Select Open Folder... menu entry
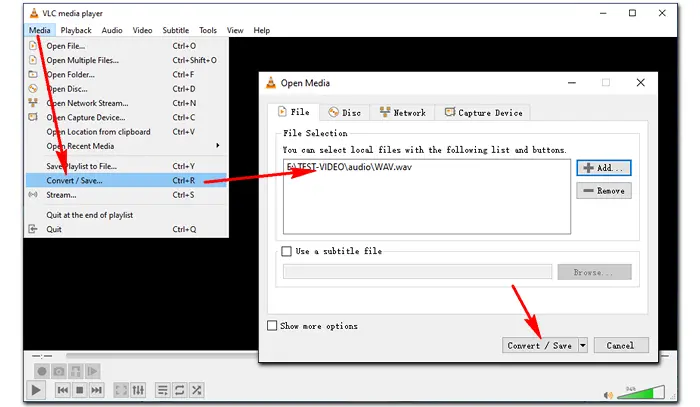The image size is (700, 407). coord(126,75)
